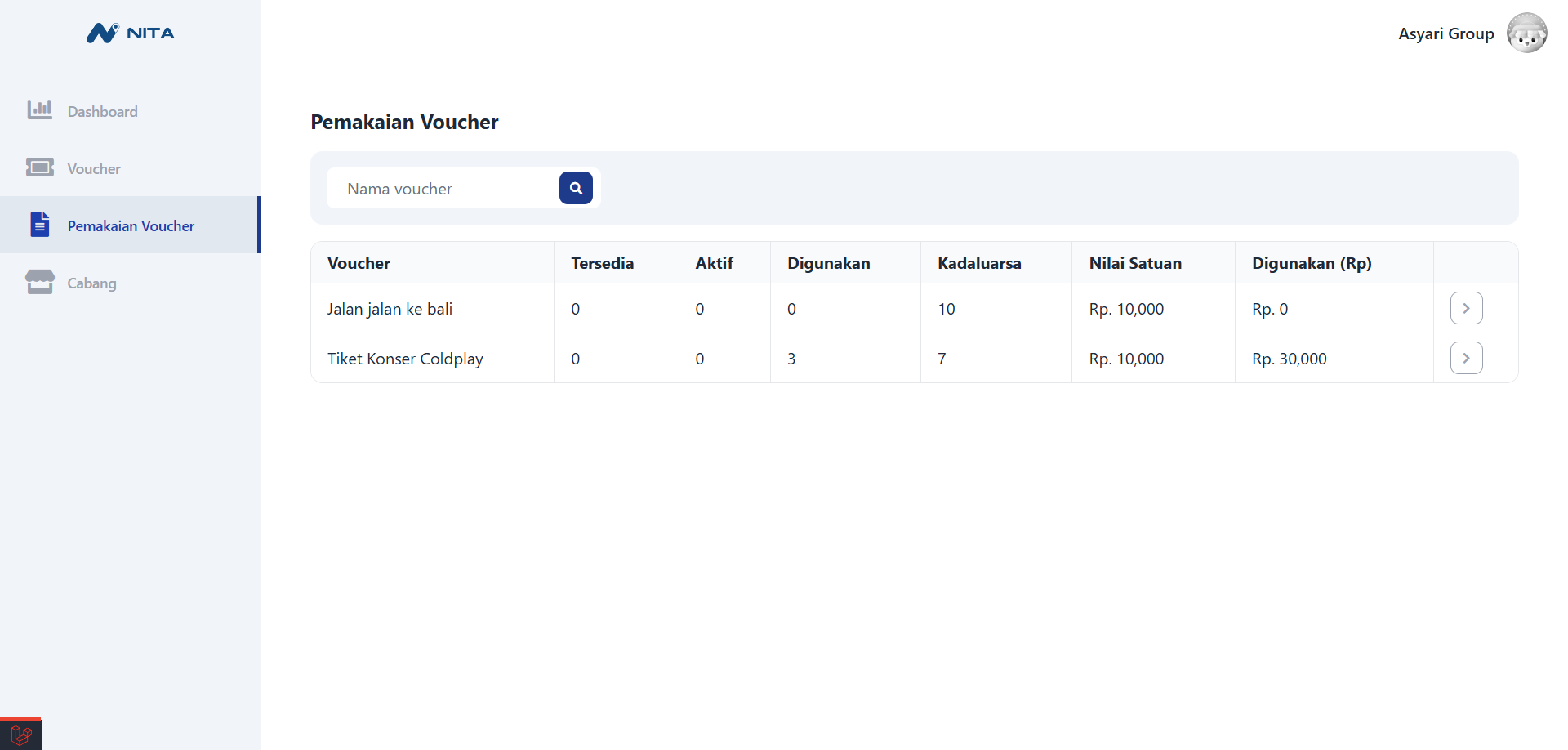
Task: Open the Asyari Group avatar
Action: 1526,33
